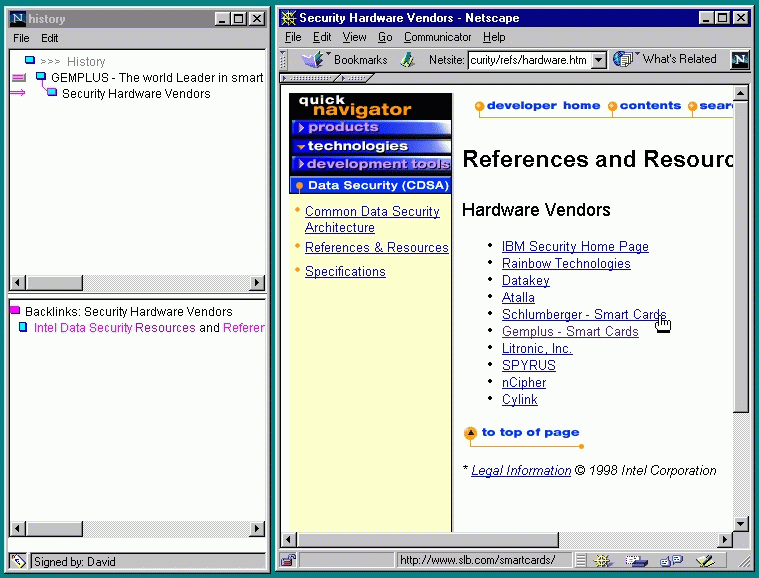The image size is (759, 578).
Task: Expand products in quick navigator
Action: 371,127
